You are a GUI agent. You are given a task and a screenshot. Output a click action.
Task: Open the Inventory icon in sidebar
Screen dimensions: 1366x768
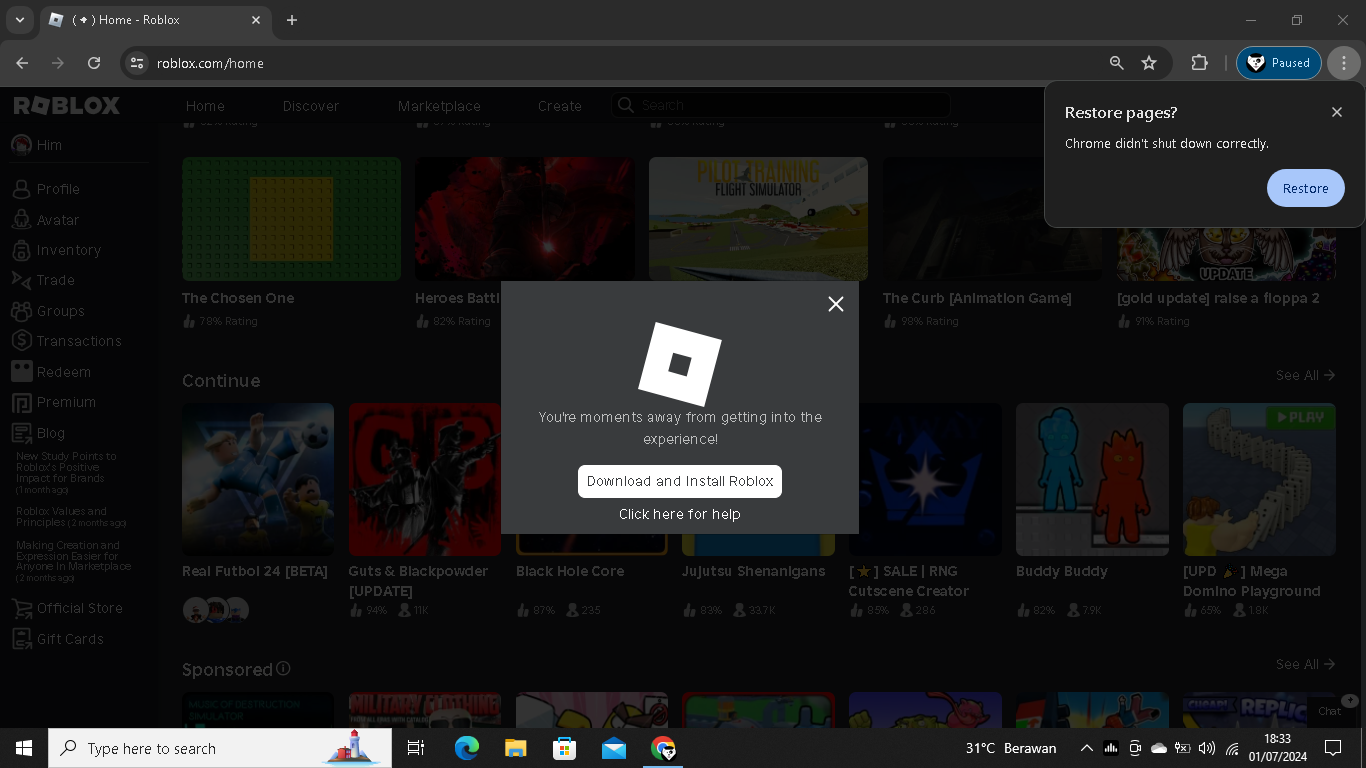pyautogui.click(x=21, y=250)
